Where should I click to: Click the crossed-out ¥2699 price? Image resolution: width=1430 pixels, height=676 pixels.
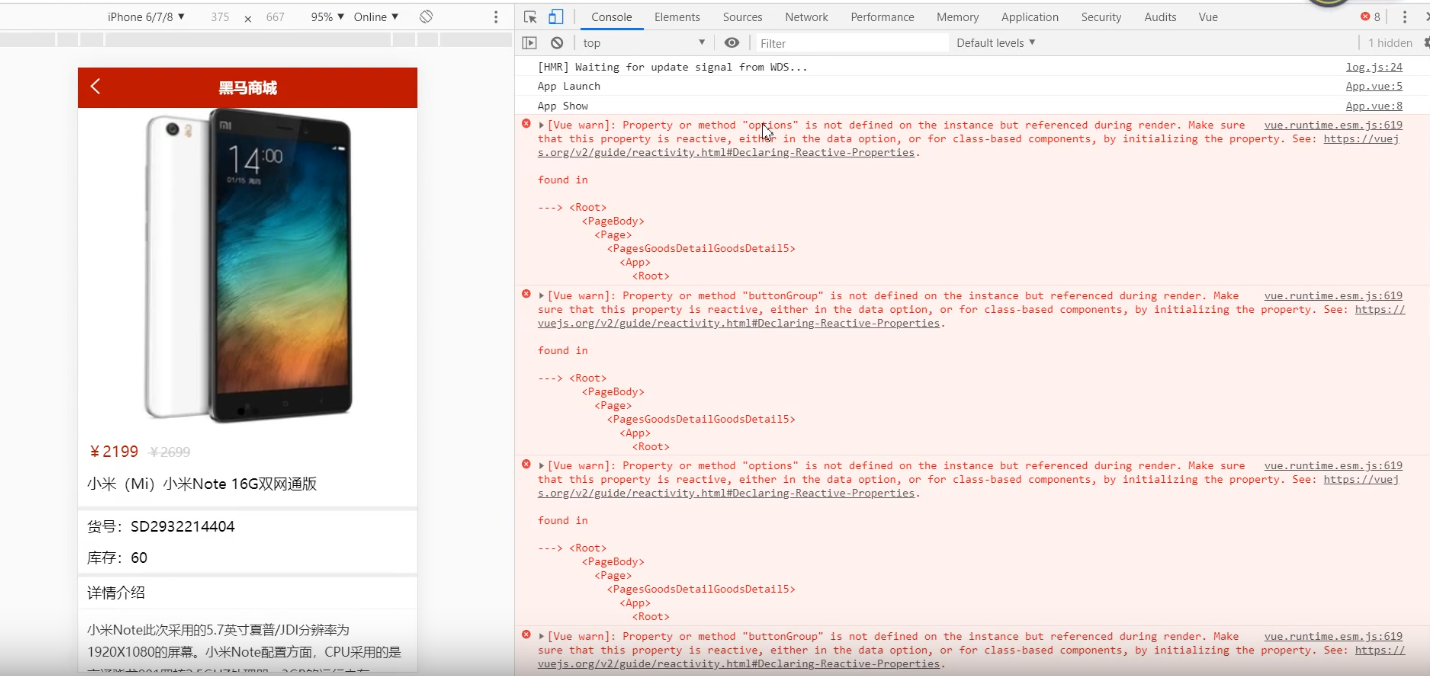click(x=169, y=452)
